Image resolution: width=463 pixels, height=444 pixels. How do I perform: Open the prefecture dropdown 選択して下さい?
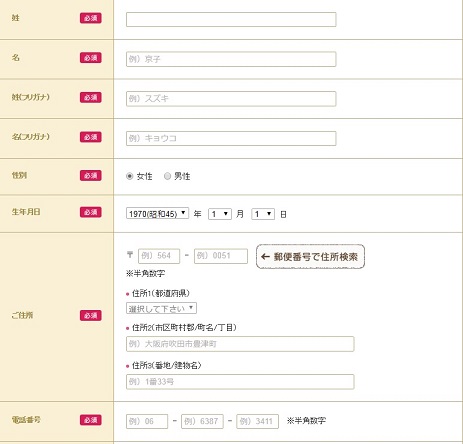(161, 308)
